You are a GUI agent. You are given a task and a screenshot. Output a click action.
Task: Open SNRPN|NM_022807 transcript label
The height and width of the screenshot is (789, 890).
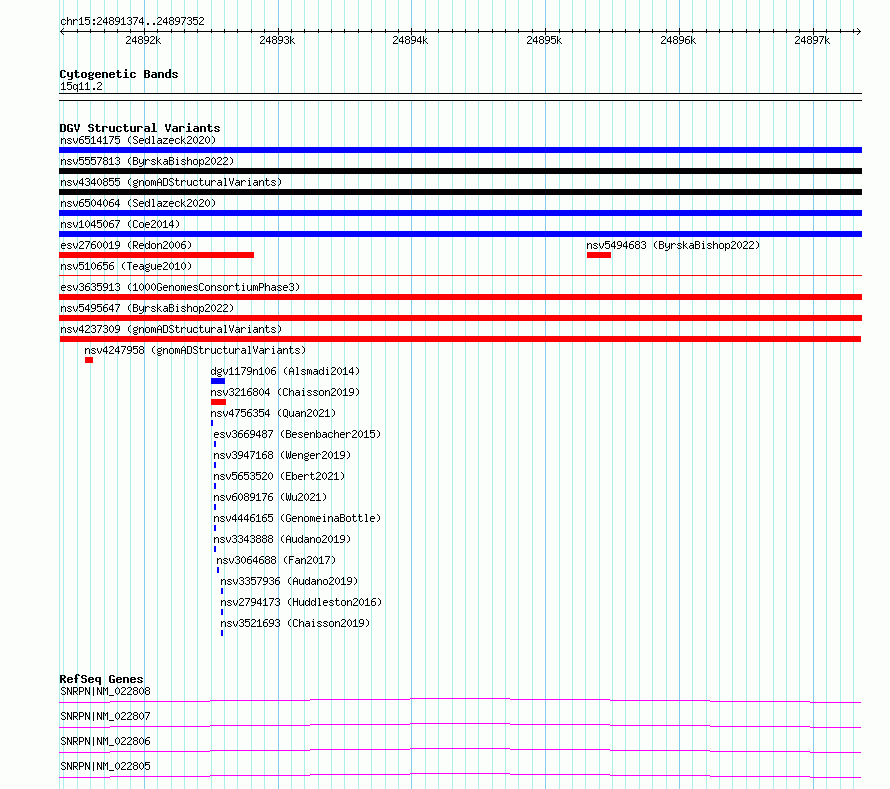tap(106, 716)
